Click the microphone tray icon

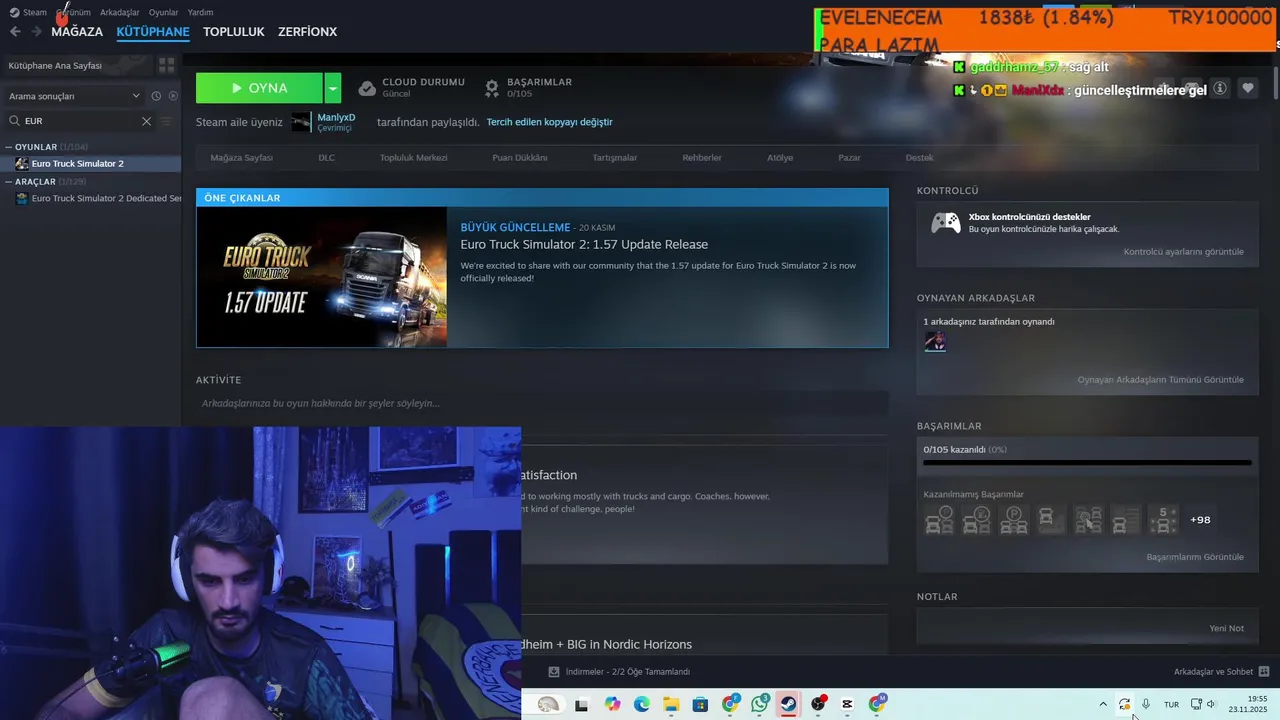(x=1146, y=704)
